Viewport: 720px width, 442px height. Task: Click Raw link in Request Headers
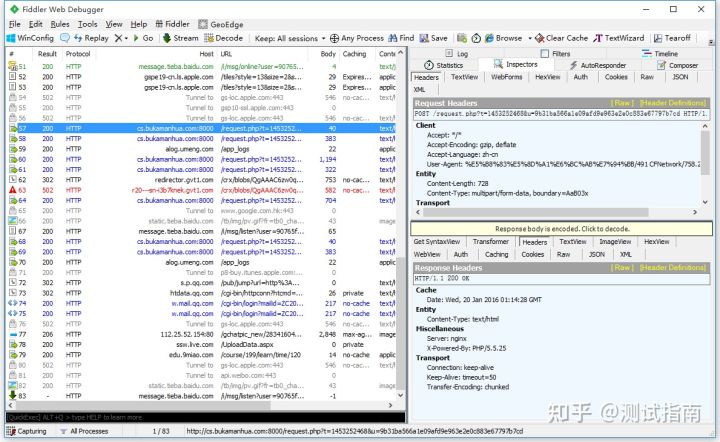[622, 103]
